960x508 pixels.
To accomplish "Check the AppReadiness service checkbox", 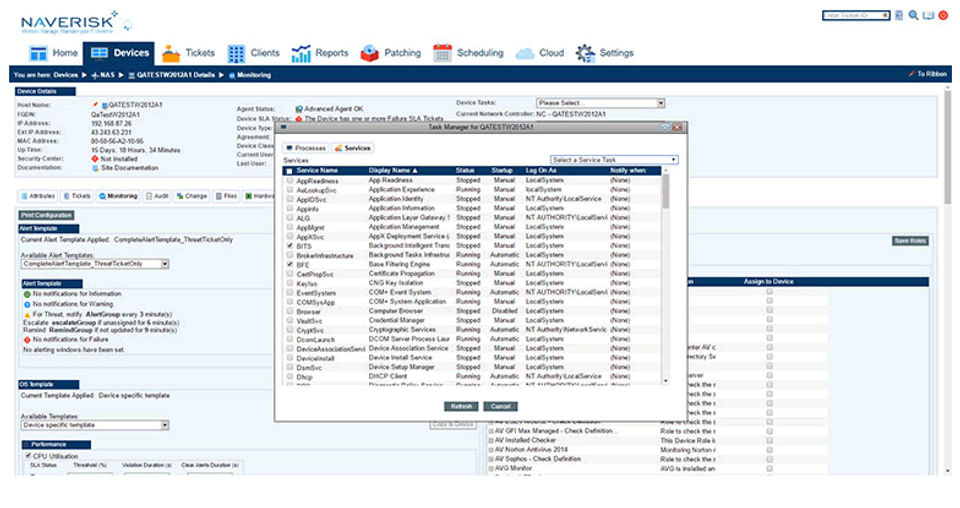I will (x=290, y=181).
